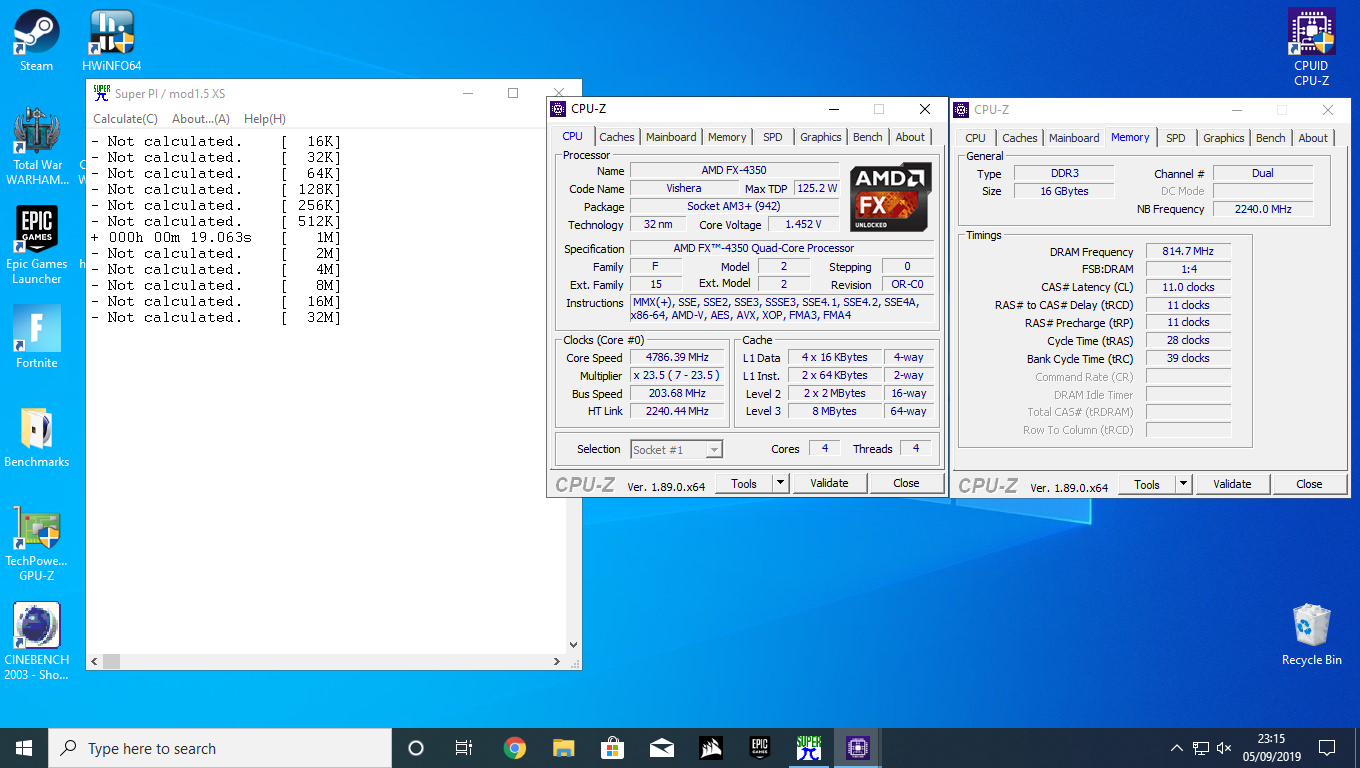Open Memory tab in left CPU-Z window
Viewport: 1360px width, 768px height.
tap(727, 137)
